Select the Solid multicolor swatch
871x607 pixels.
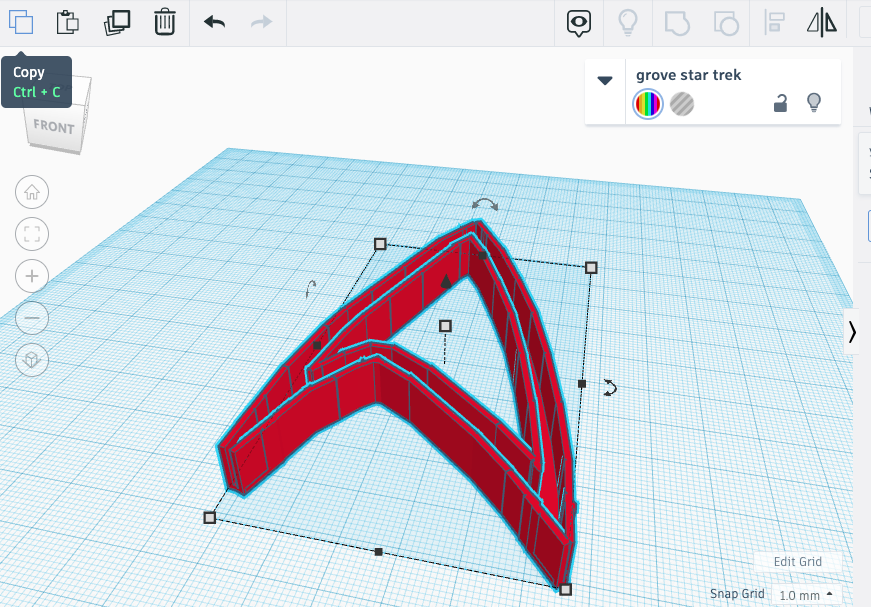click(x=648, y=104)
